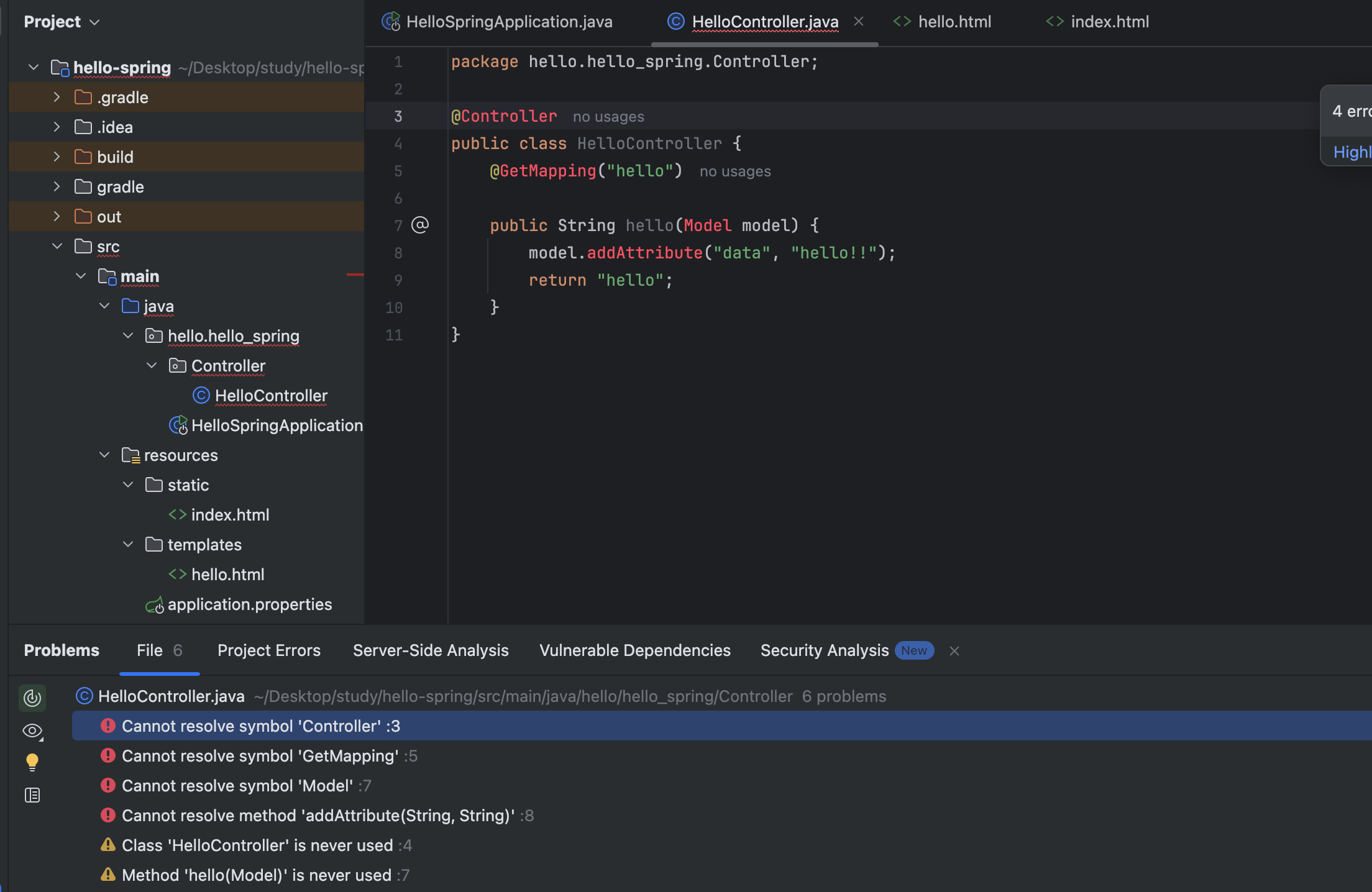Expand the out folder

(x=57, y=216)
